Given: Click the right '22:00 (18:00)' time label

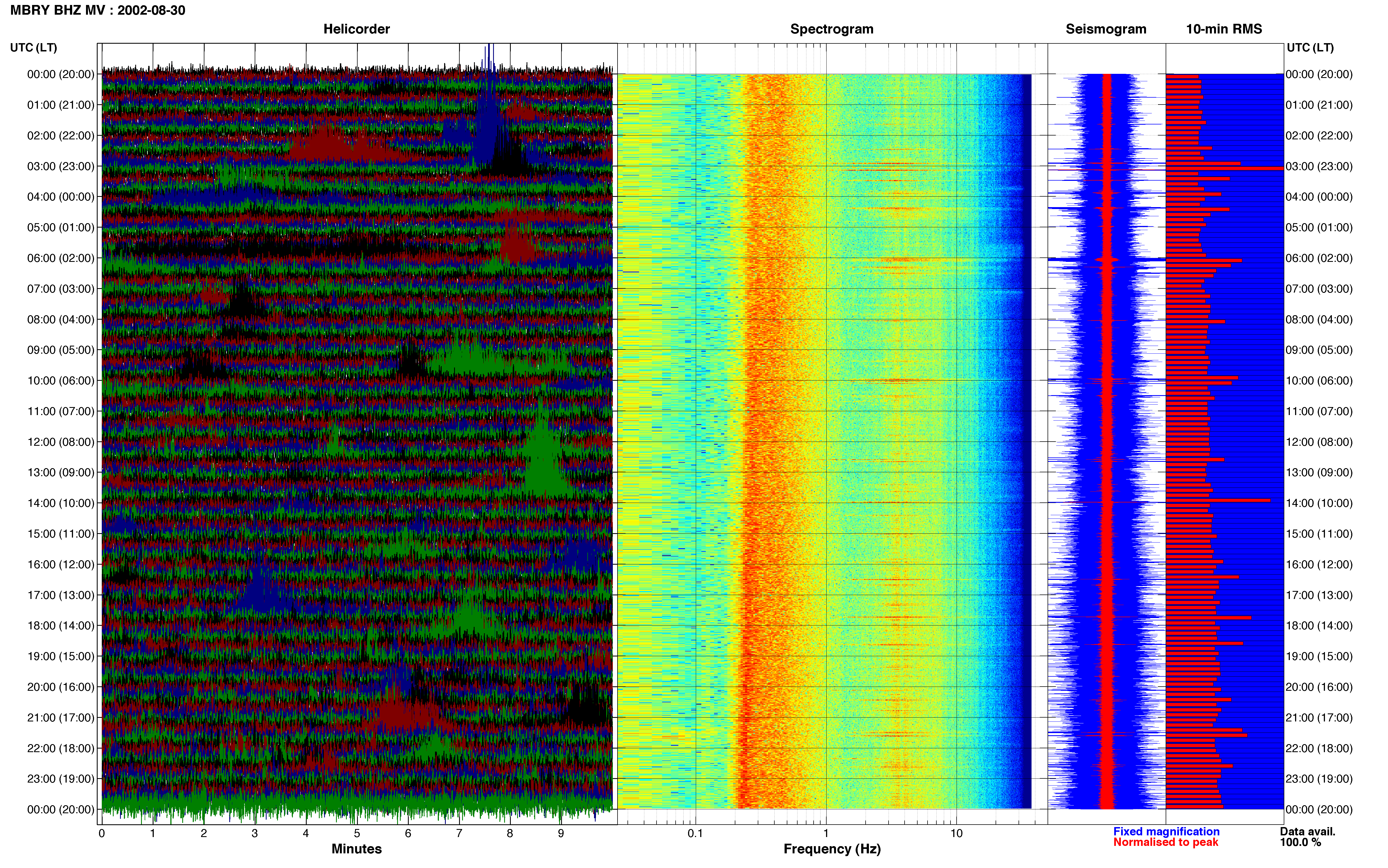Looking at the screenshot, I should click(x=1319, y=749).
